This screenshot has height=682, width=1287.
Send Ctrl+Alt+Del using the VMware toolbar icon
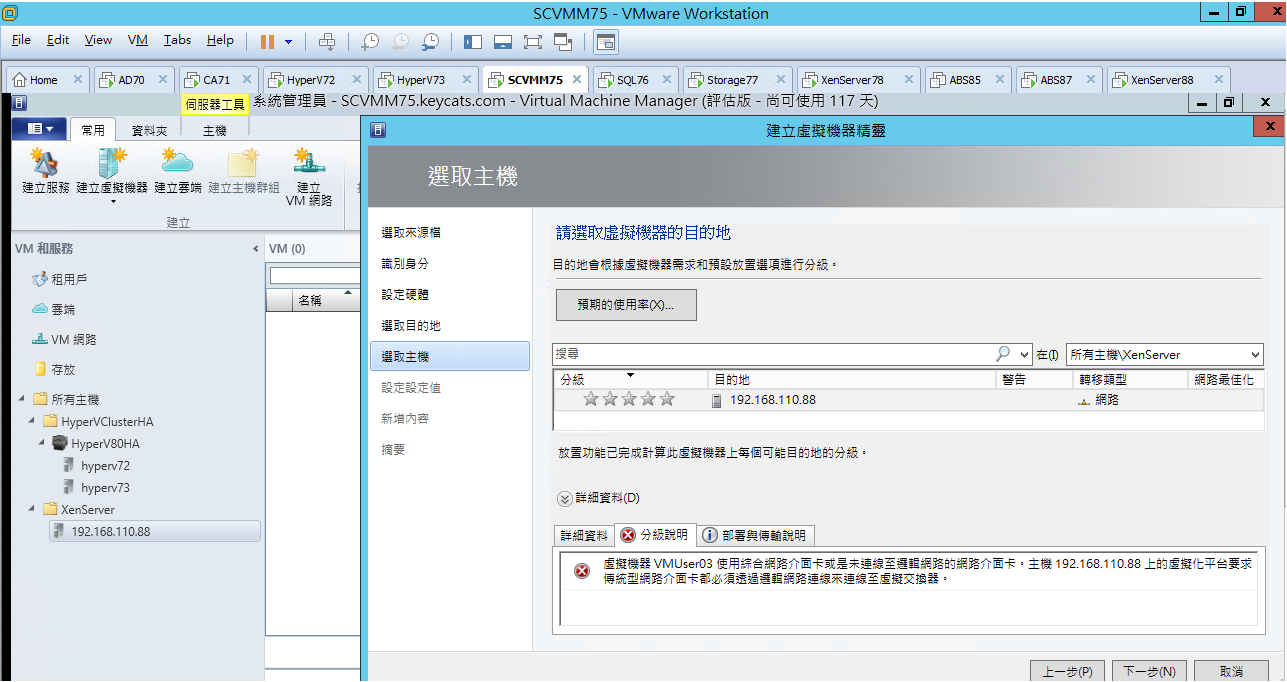(x=327, y=41)
